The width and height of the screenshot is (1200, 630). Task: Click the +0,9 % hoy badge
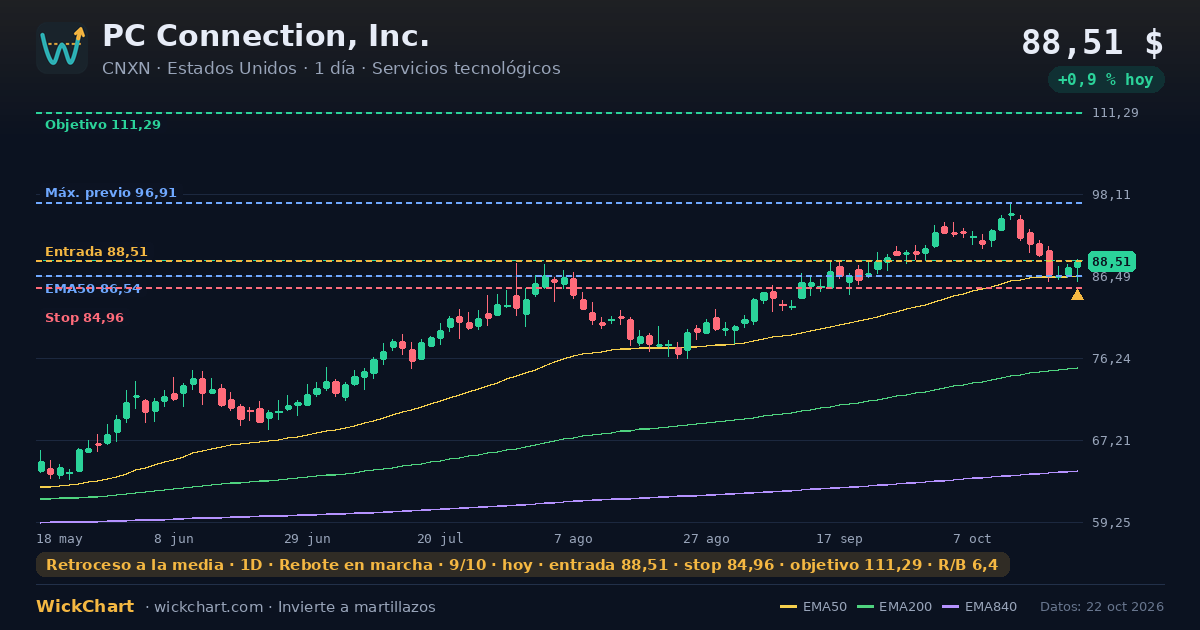point(1105,80)
